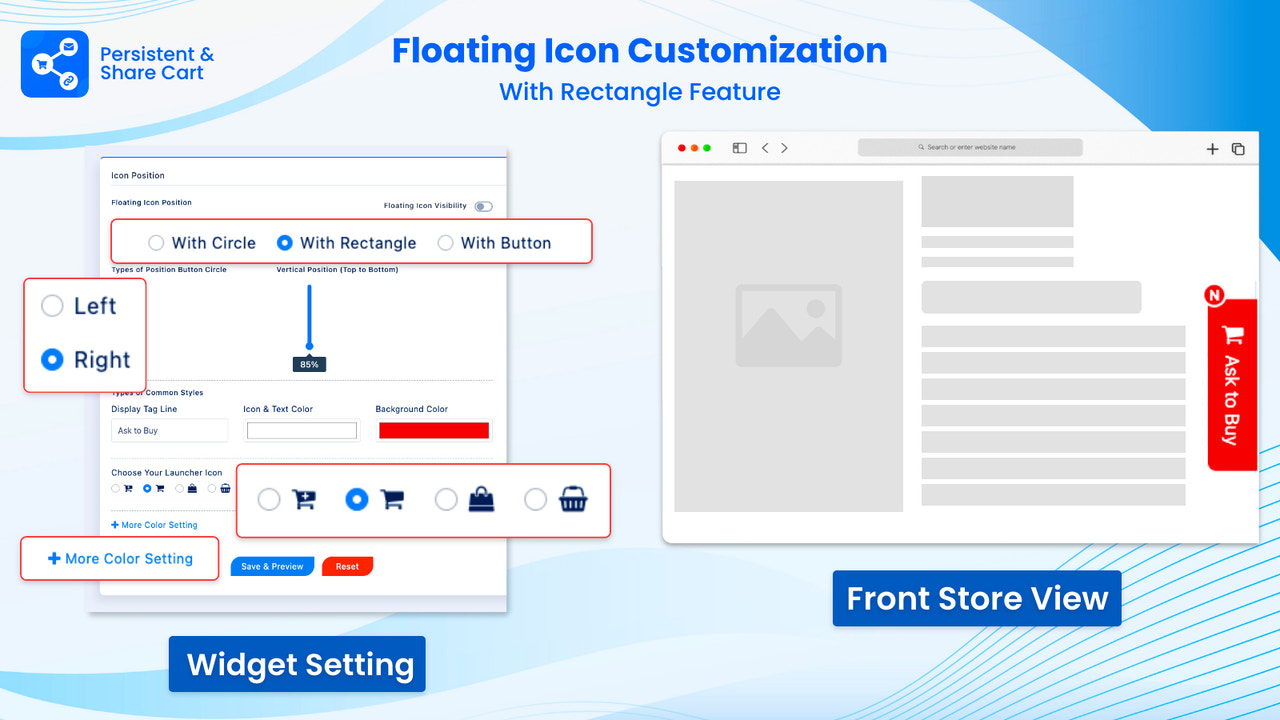Image resolution: width=1280 pixels, height=720 pixels.
Task: Click the Ask to Buy tag line field
Action: pyautogui.click(x=169, y=430)
